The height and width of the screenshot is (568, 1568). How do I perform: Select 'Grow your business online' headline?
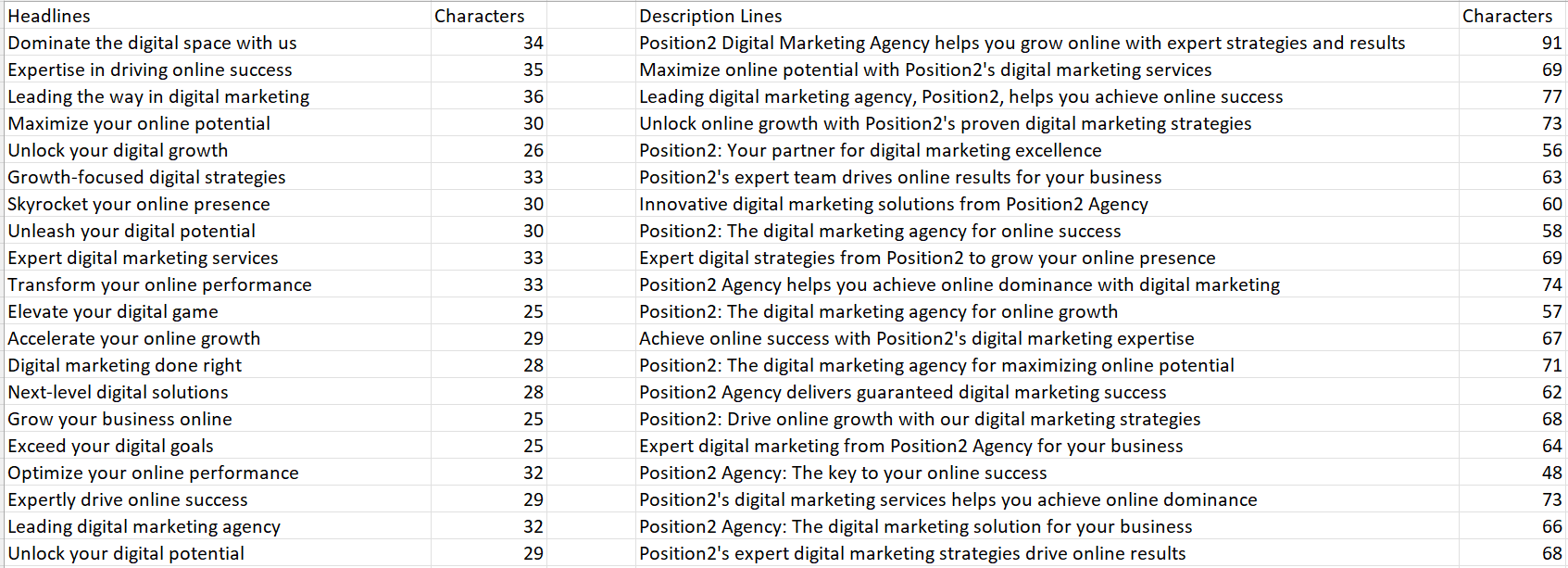pyautogui.click(x=218, y=419)
